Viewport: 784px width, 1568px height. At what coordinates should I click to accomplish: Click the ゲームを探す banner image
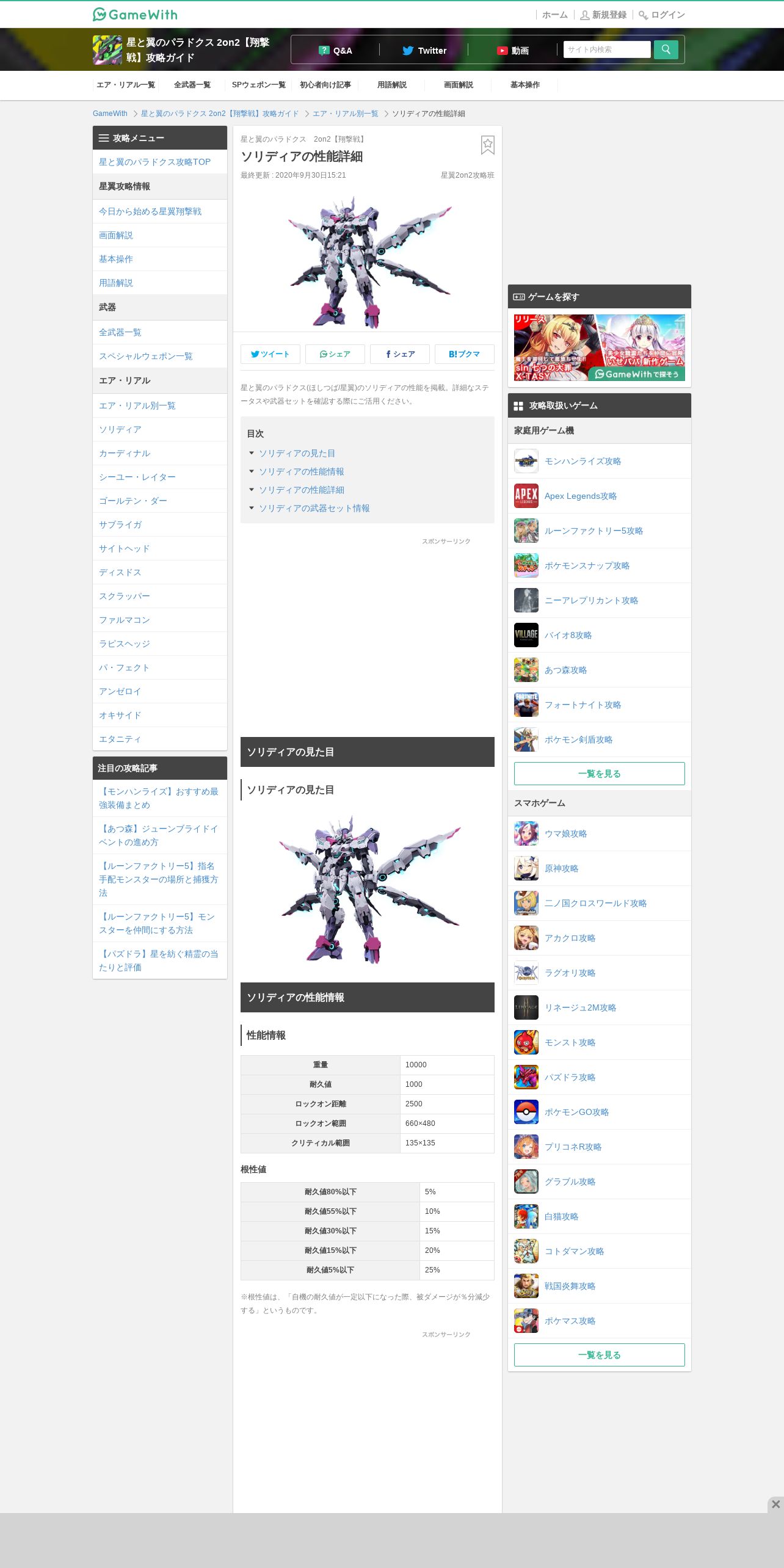pos(600,347)
